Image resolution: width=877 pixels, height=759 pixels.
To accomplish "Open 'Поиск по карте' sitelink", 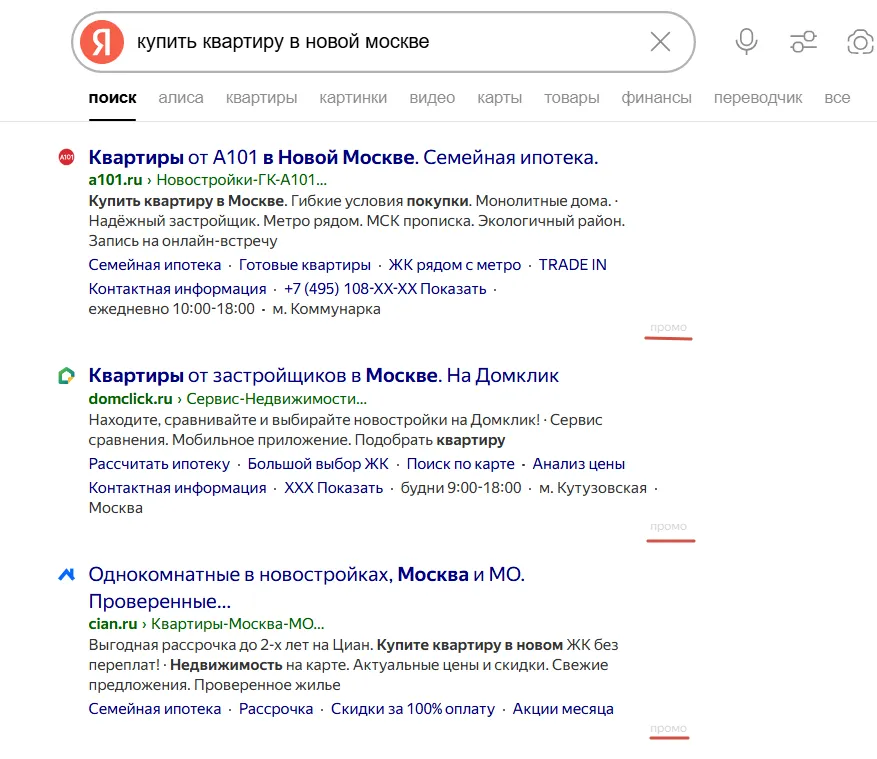I will 460,464.
